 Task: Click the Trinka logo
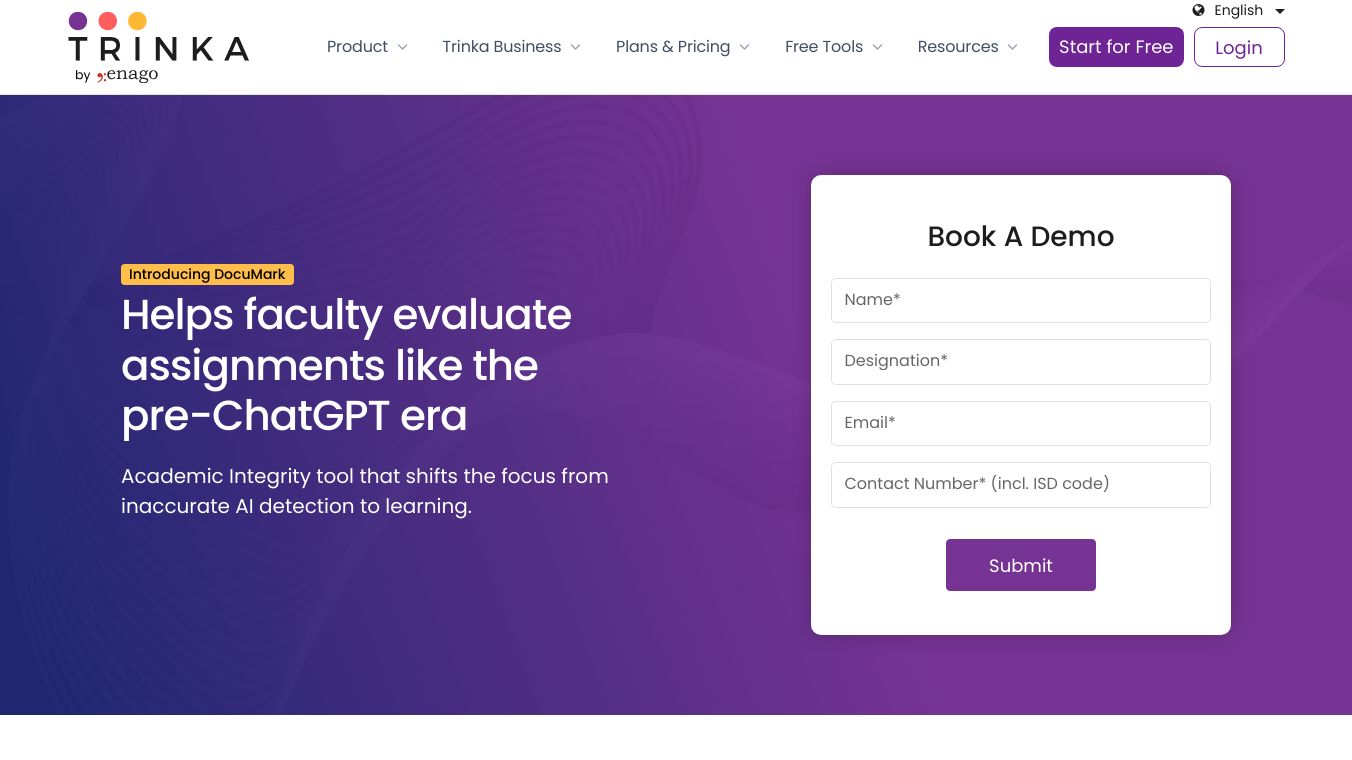point(158,47)
